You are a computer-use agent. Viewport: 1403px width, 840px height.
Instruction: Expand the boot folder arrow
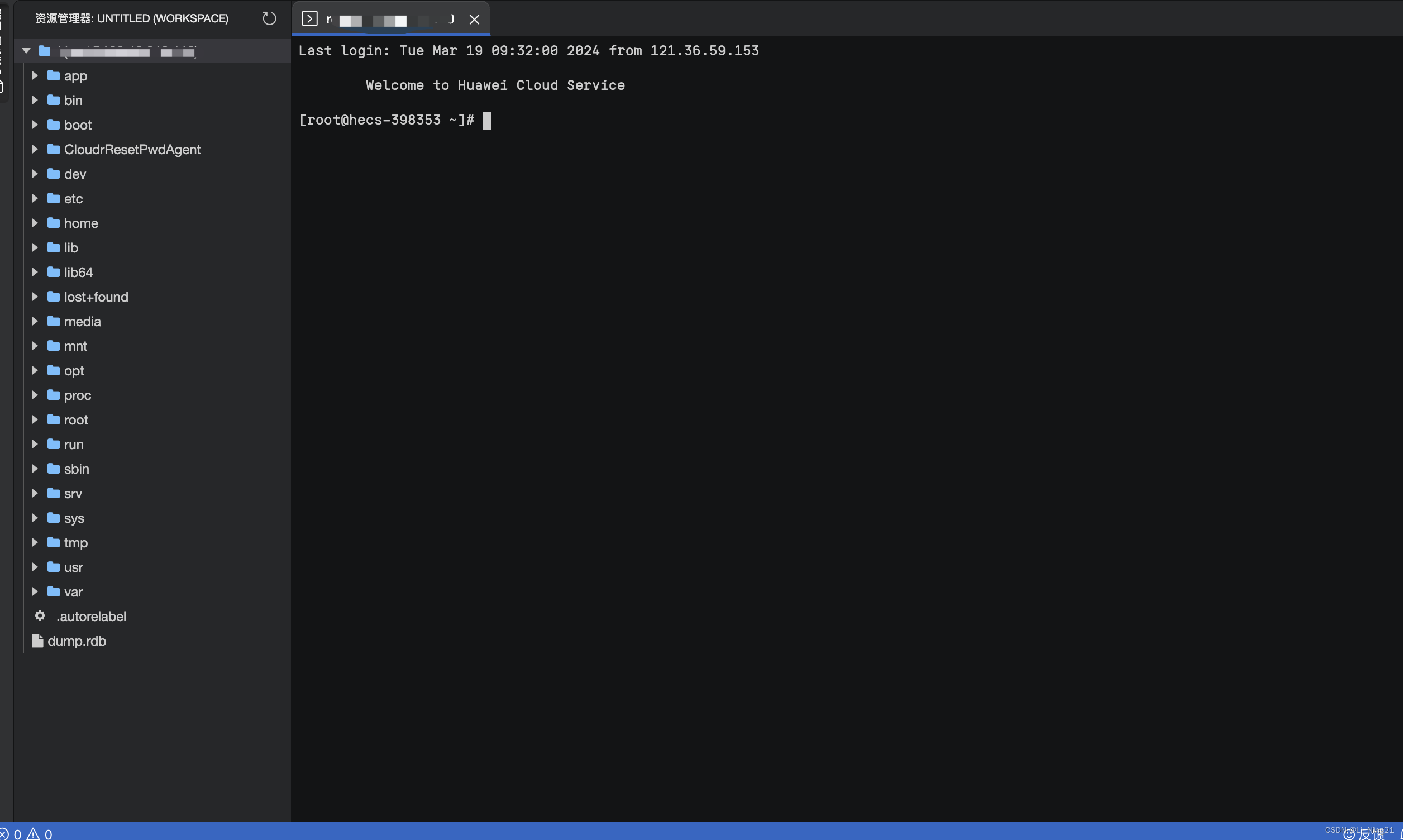(x=35, y=125)
